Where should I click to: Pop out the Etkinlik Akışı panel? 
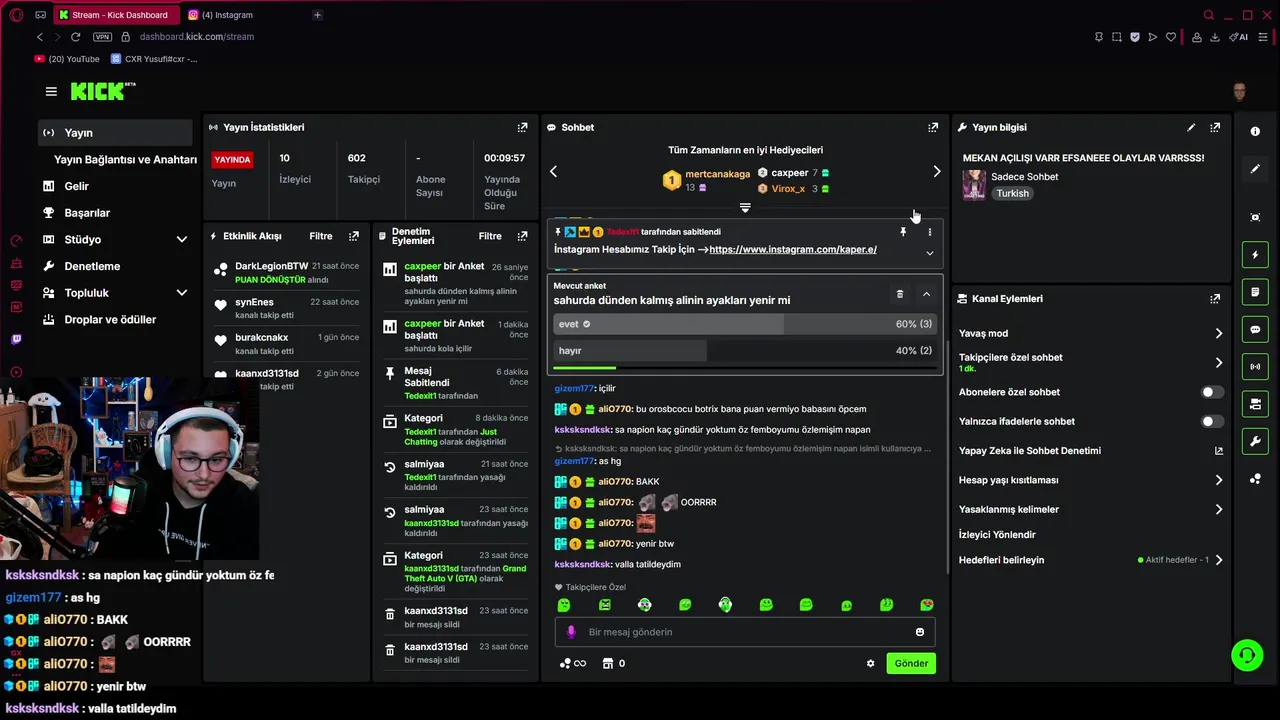[353, 236]
